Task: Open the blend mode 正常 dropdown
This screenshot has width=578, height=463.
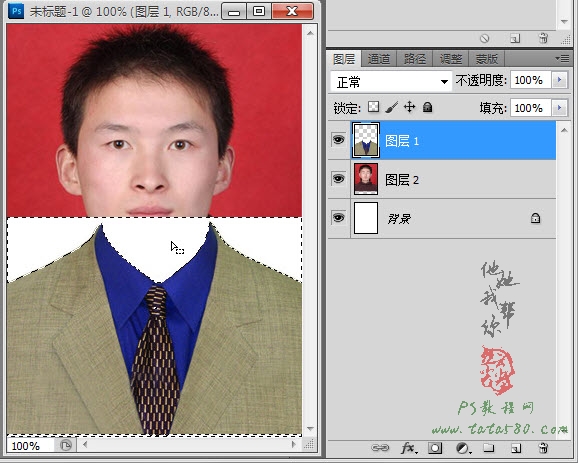Action: click(x=391, y=81)
